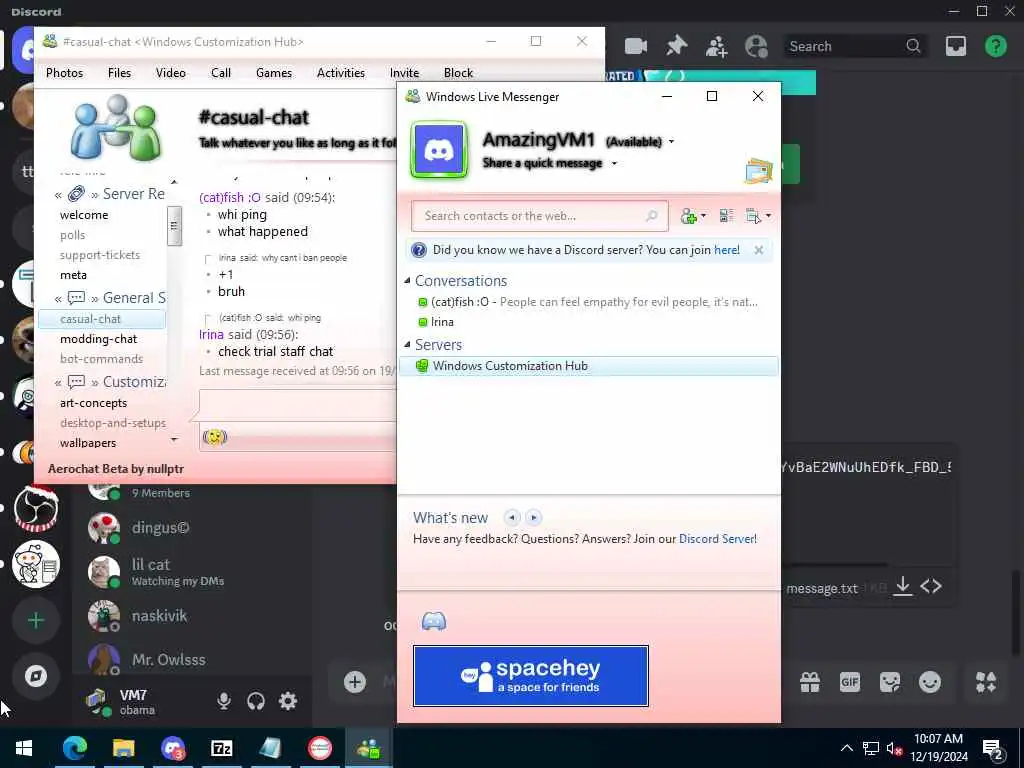The image size is (1024, 768).
Task: Open the Video menu in chat window
Action: [170, 72]
